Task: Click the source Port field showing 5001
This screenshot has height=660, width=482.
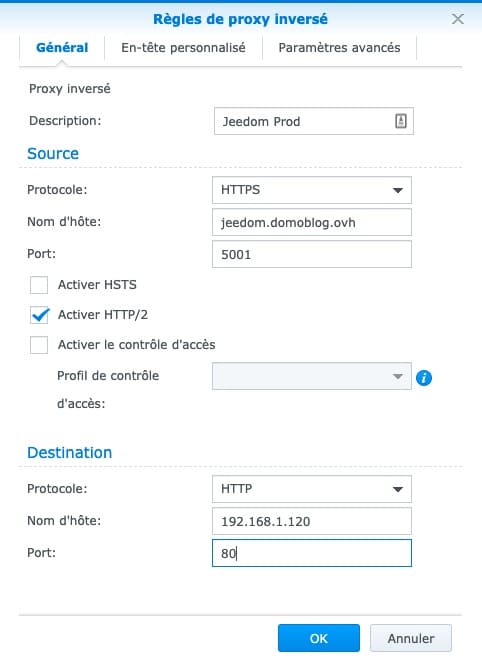Action: tap(312, 254)
